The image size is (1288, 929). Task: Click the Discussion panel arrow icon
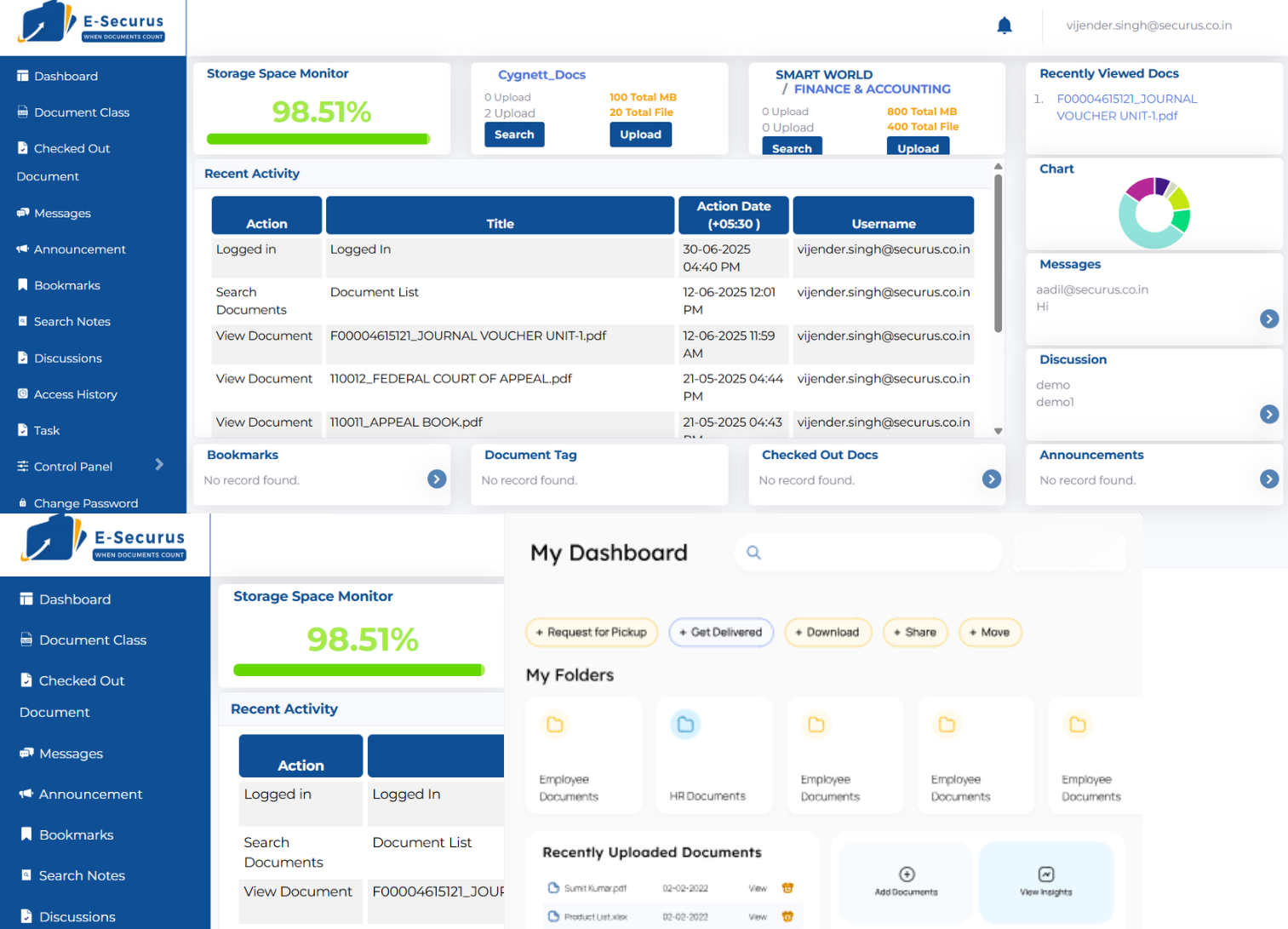click(1268, 414)
